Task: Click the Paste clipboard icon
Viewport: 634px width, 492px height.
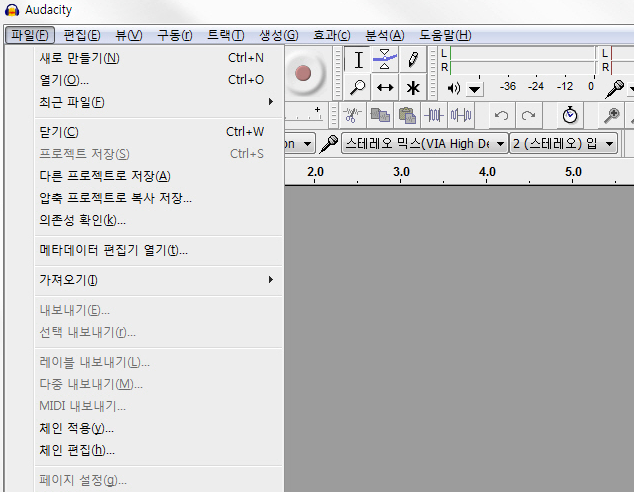Action: pos(407,116)
